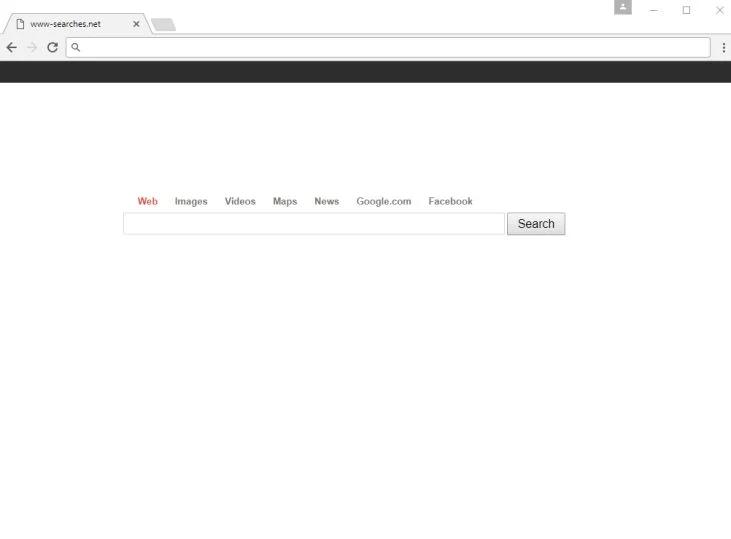Click the forward navigation arrow
731x539 pixels.
click(x=32, y=47)
